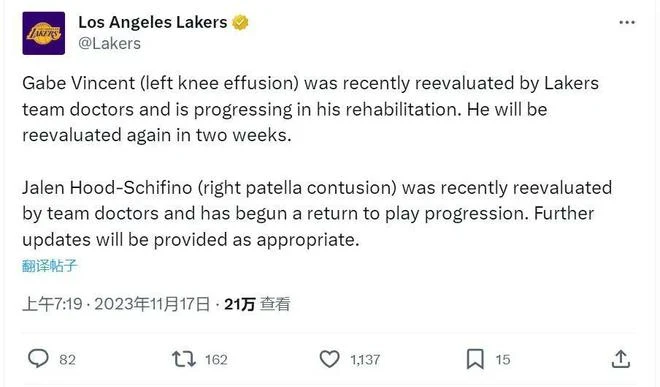Click the 82 replies count

point(67,360)
